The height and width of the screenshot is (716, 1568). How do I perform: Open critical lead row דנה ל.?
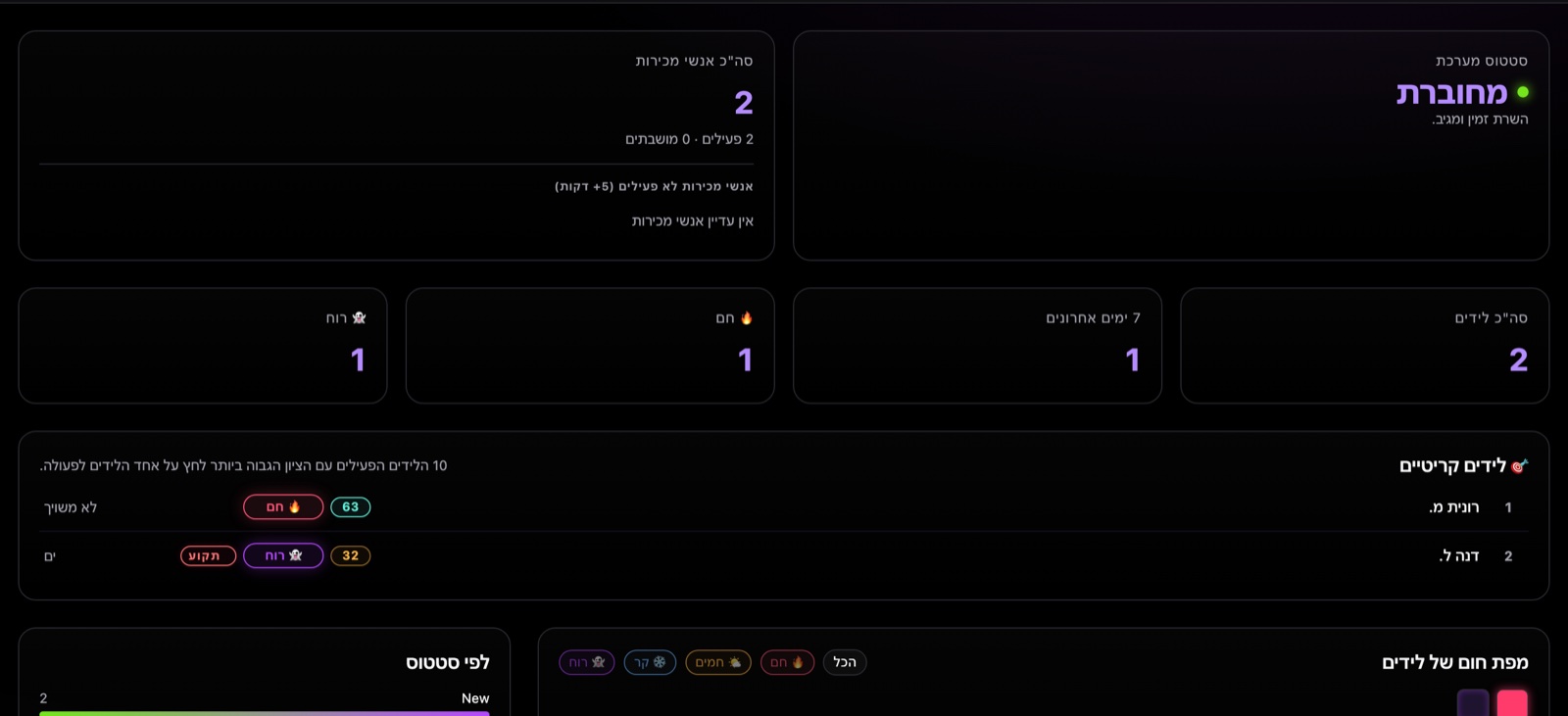coord(784,555)
